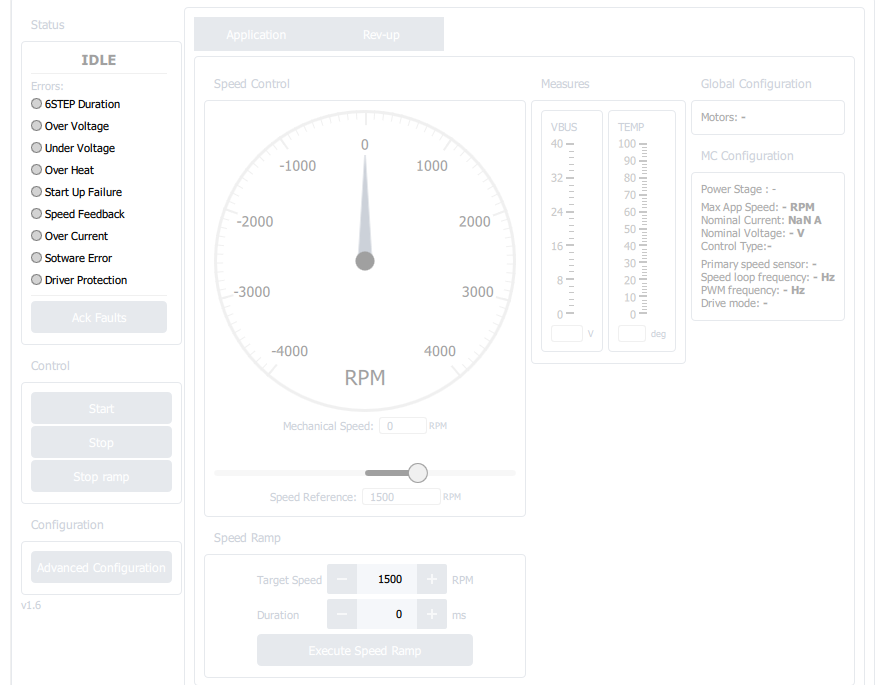Screen dimensions: 886x685
Task: Click the Start Up Failure indicator
Action: click(x=36, y=192)
